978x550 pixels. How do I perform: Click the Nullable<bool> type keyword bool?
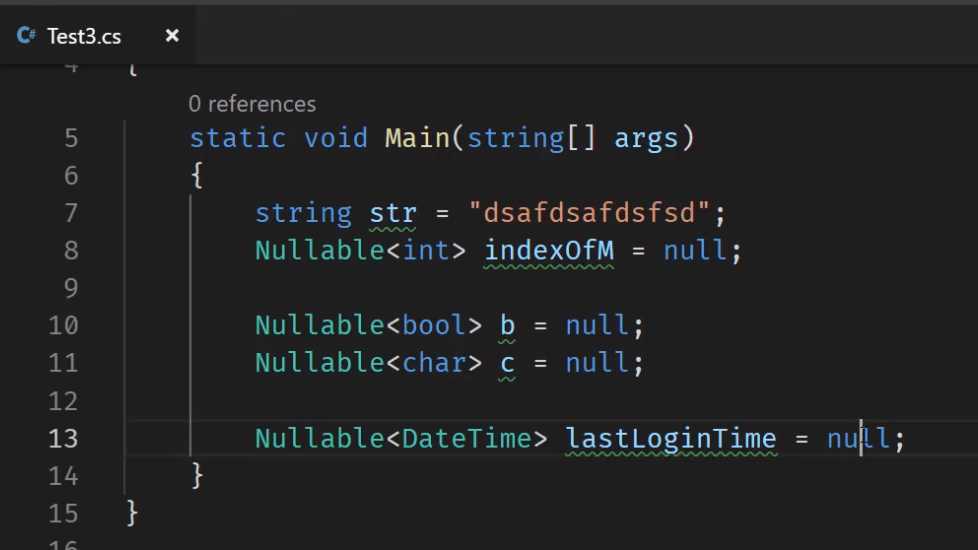[433, 326]
